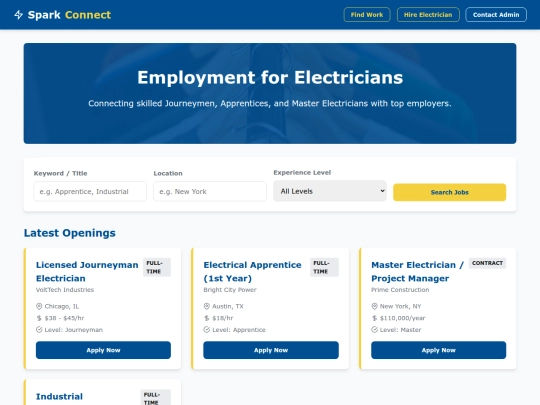The image size is (540, 405).
Task: Click the New York, NY location text
Action: click(400, 306)
